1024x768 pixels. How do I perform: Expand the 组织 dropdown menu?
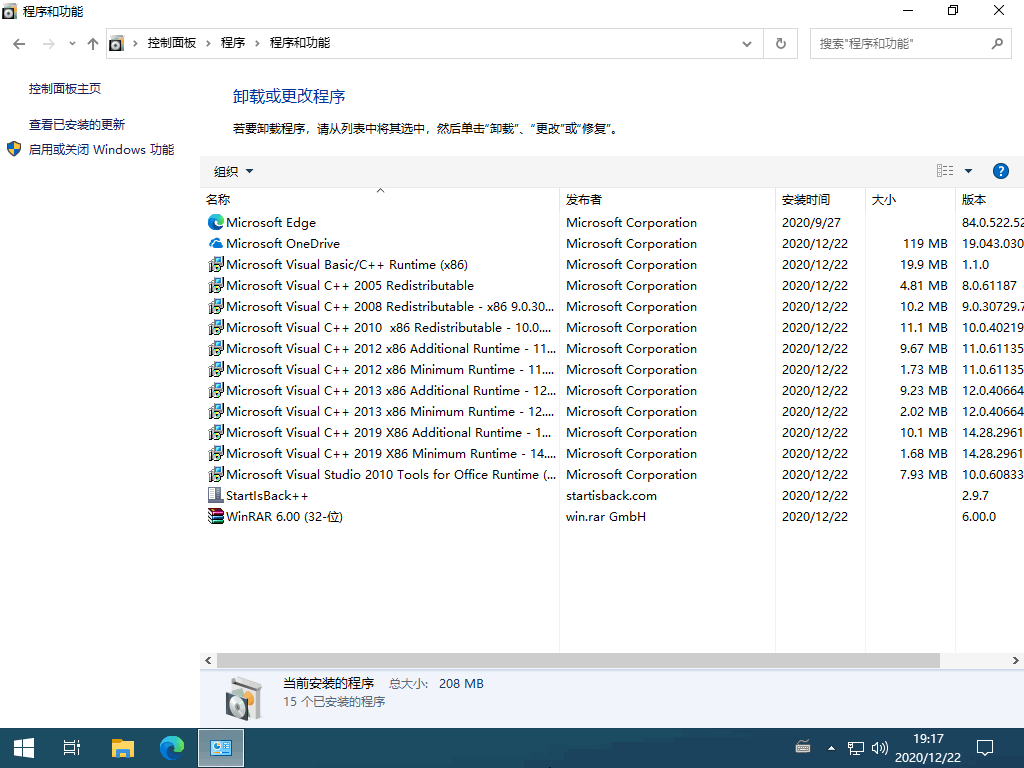(233, 172)
